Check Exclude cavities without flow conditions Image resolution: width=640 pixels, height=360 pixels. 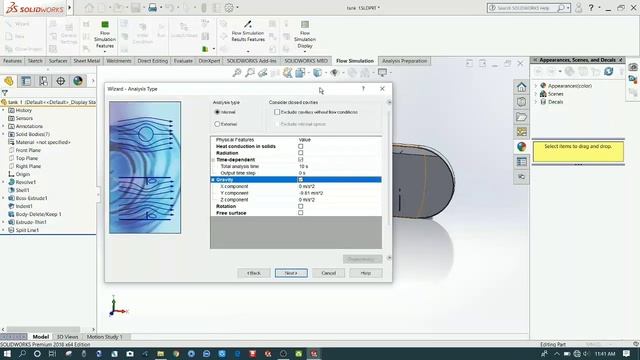click(277, 112)
